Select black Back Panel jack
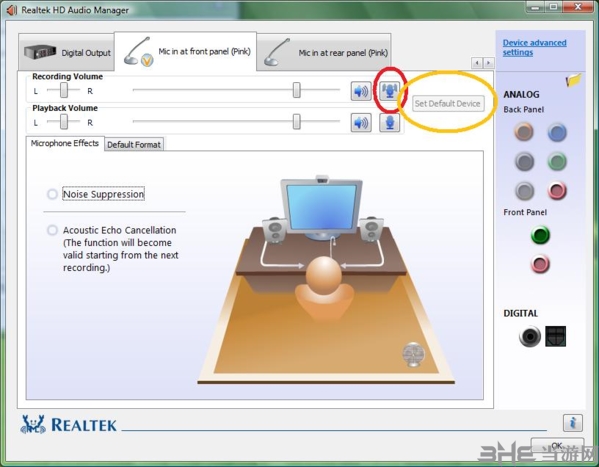599x467 pixels. pos(524,161)
